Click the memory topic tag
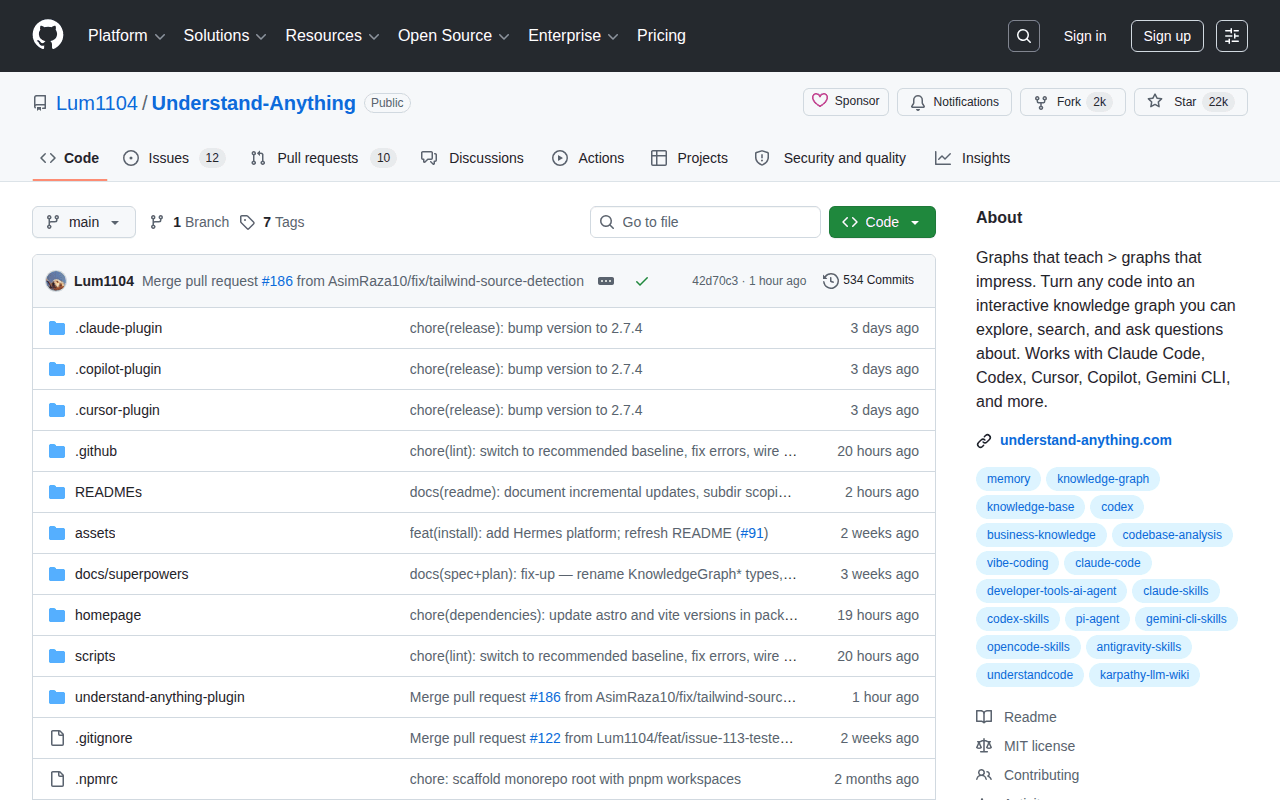The height and width of the screenshot is (800, 1280). [1009, 479]
